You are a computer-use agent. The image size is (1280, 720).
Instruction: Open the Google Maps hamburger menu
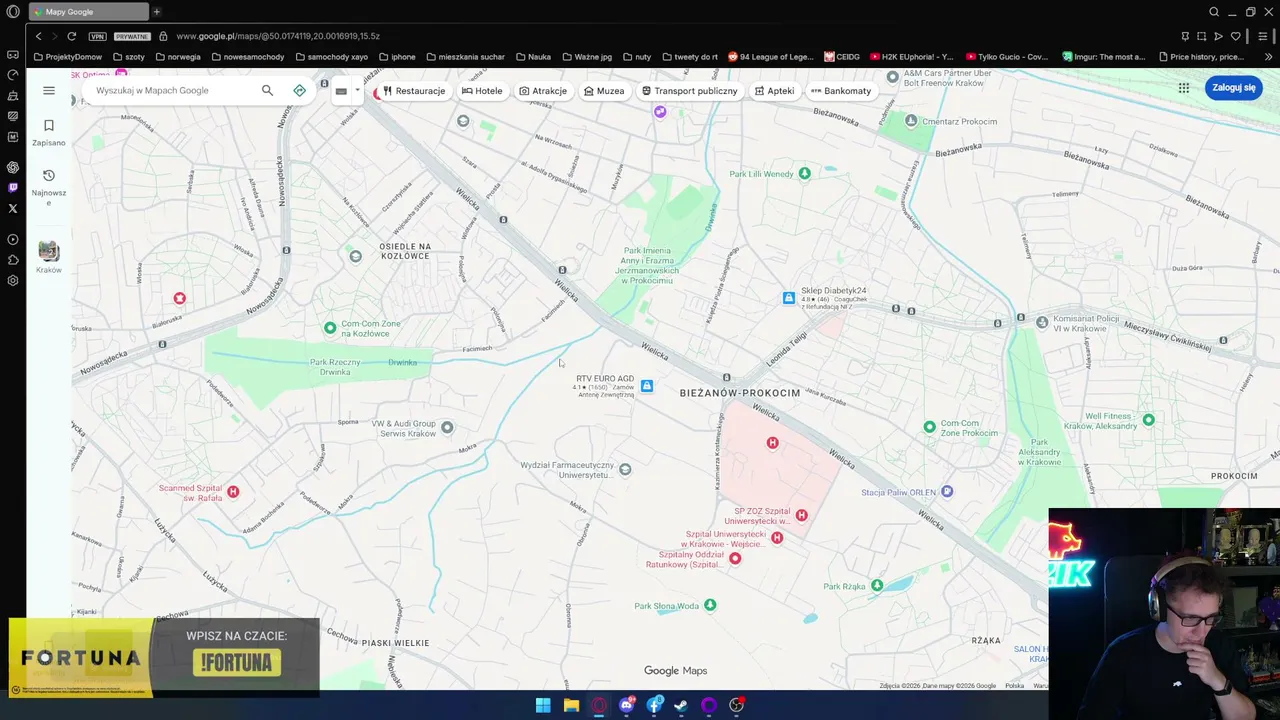tap(49, 90)
